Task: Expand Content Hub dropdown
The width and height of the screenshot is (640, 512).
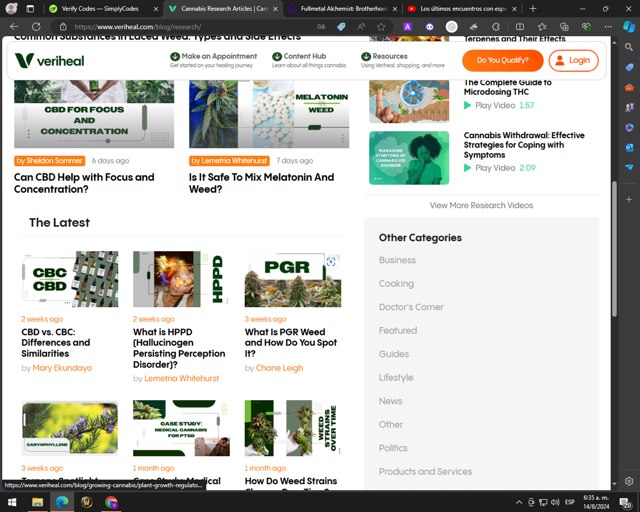Action: 309,60
